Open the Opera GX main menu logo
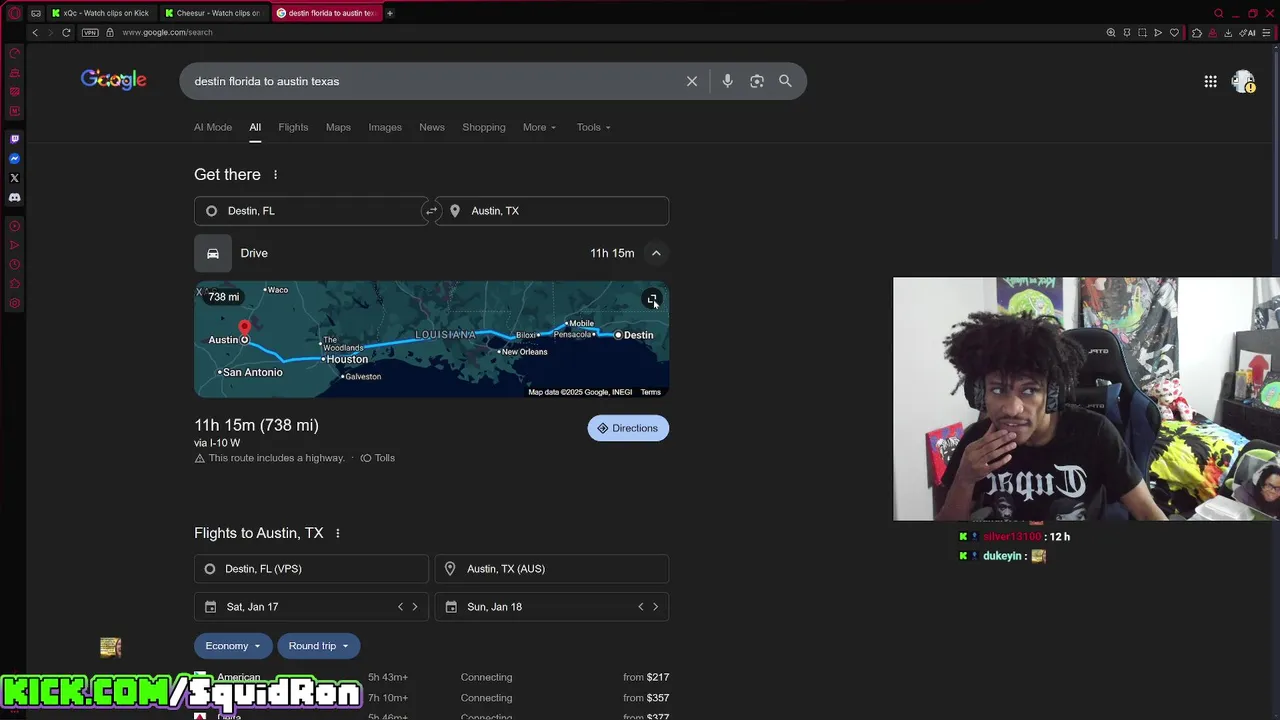This screenshot has height=720, width=1280. [14, 13]
